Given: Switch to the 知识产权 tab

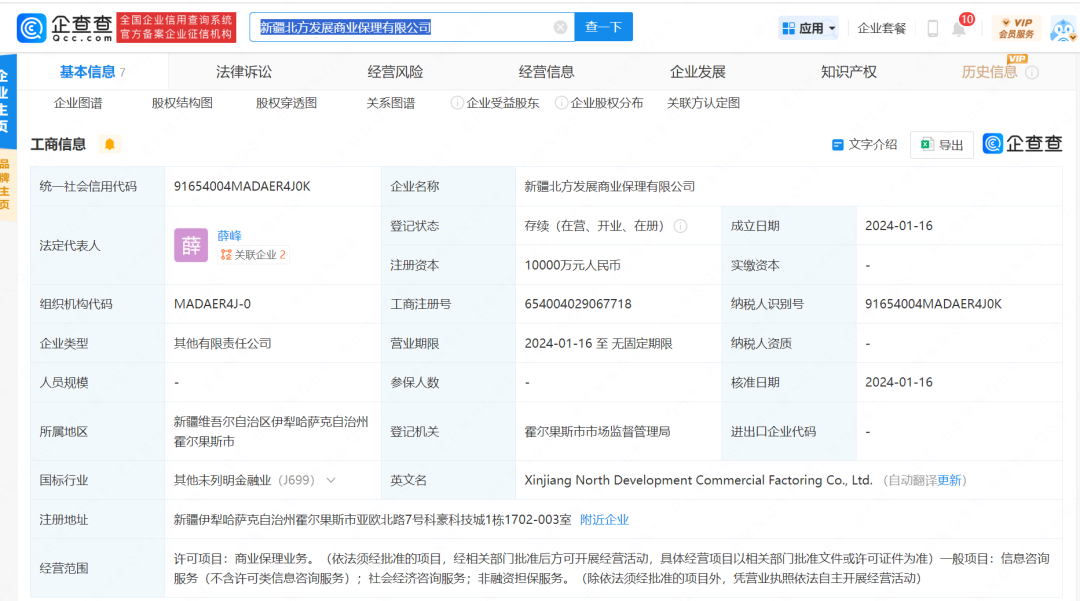Looking at the screenshot, I should (848, 72).
